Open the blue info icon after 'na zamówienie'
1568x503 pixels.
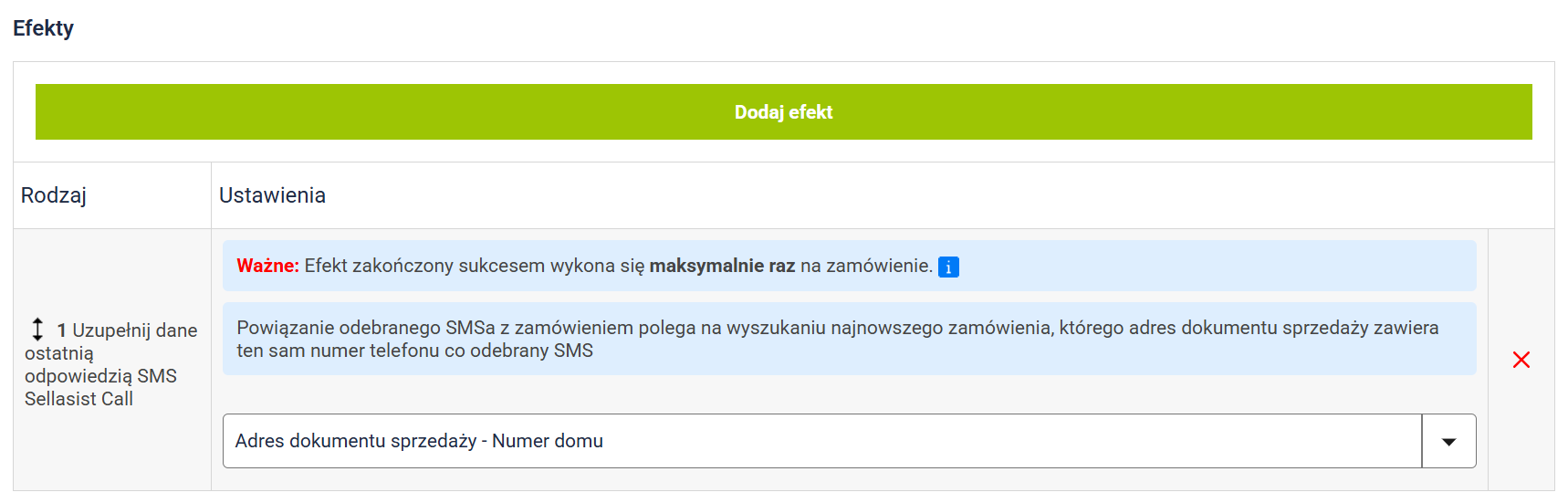point(948,267)
